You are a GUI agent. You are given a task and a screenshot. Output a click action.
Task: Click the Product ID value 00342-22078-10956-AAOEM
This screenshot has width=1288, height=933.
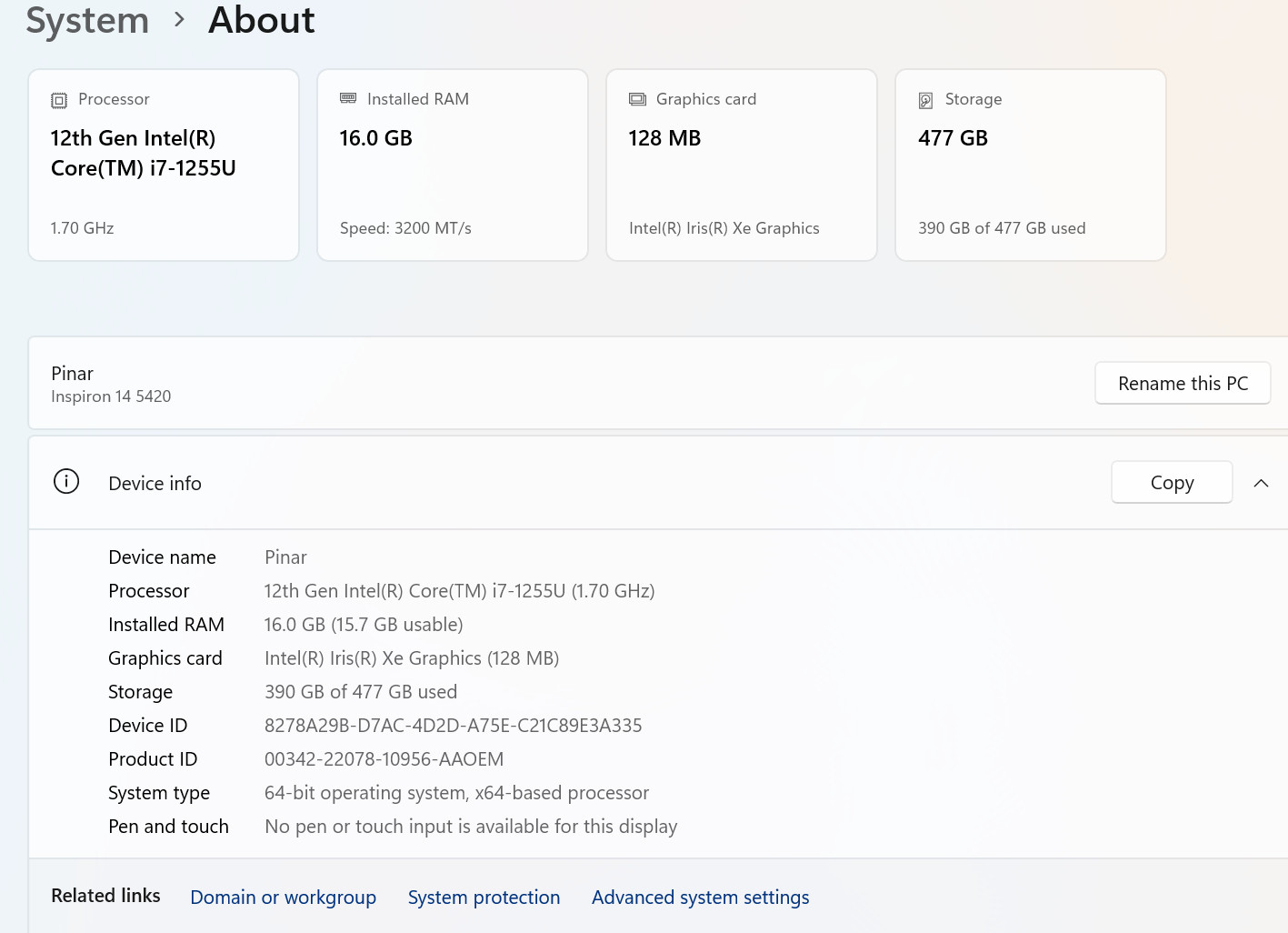coord(384,759)
